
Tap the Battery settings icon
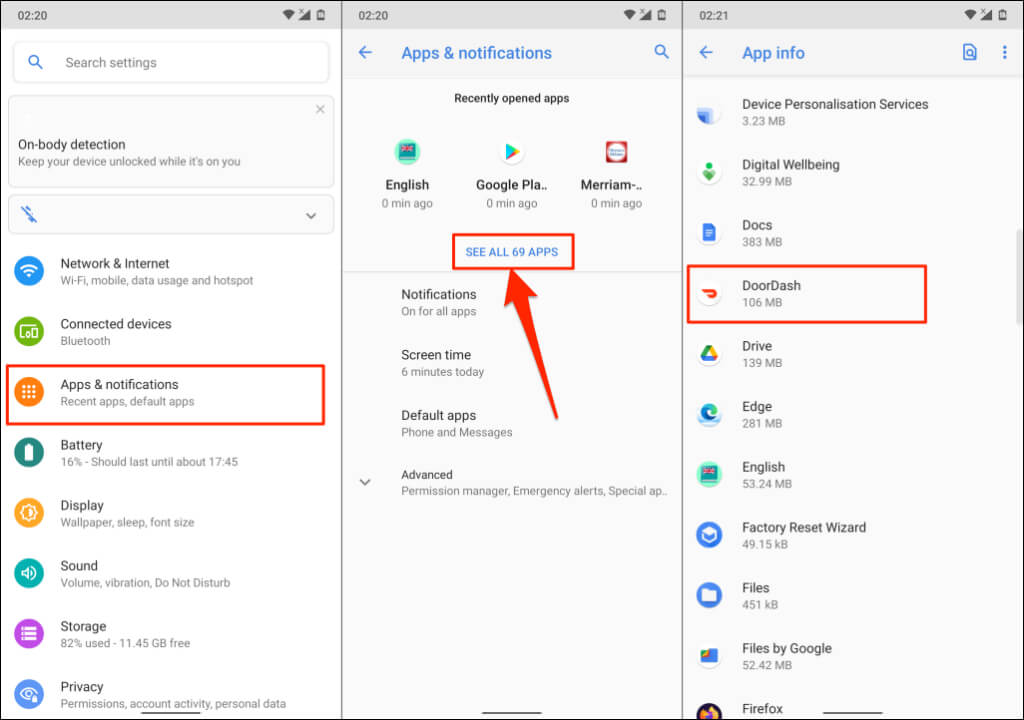pyautogui.click(x=29, y=452)
